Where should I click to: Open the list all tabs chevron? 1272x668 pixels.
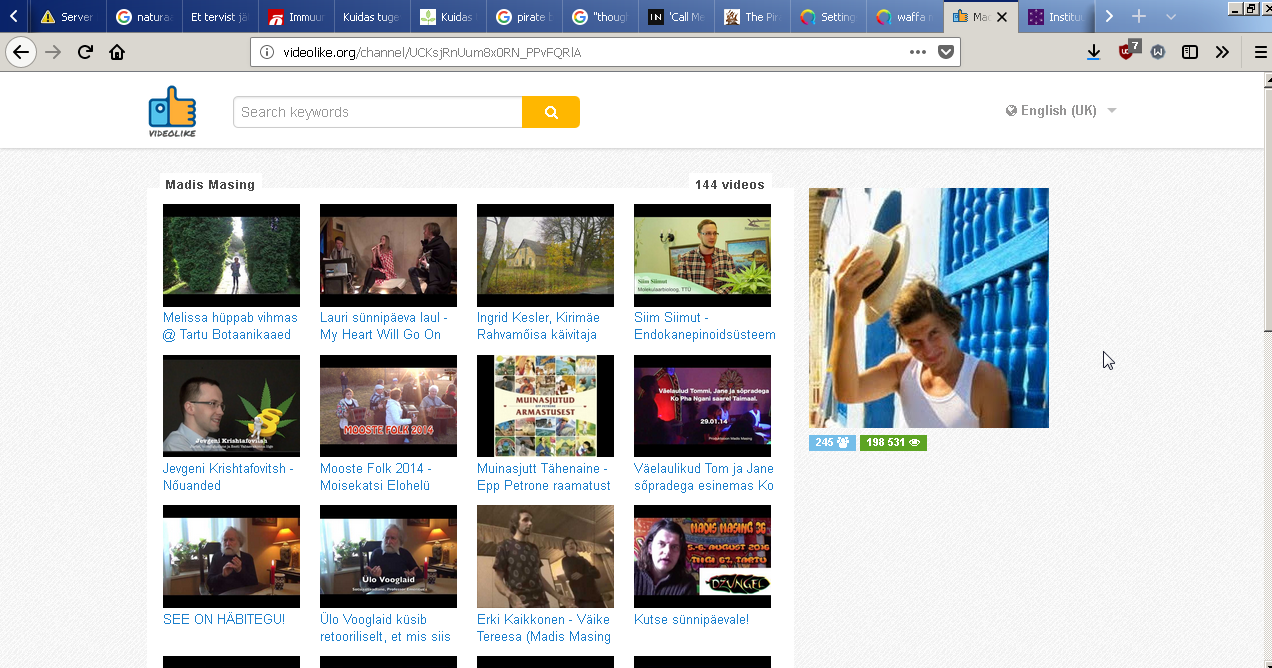tap(1171, 17)
